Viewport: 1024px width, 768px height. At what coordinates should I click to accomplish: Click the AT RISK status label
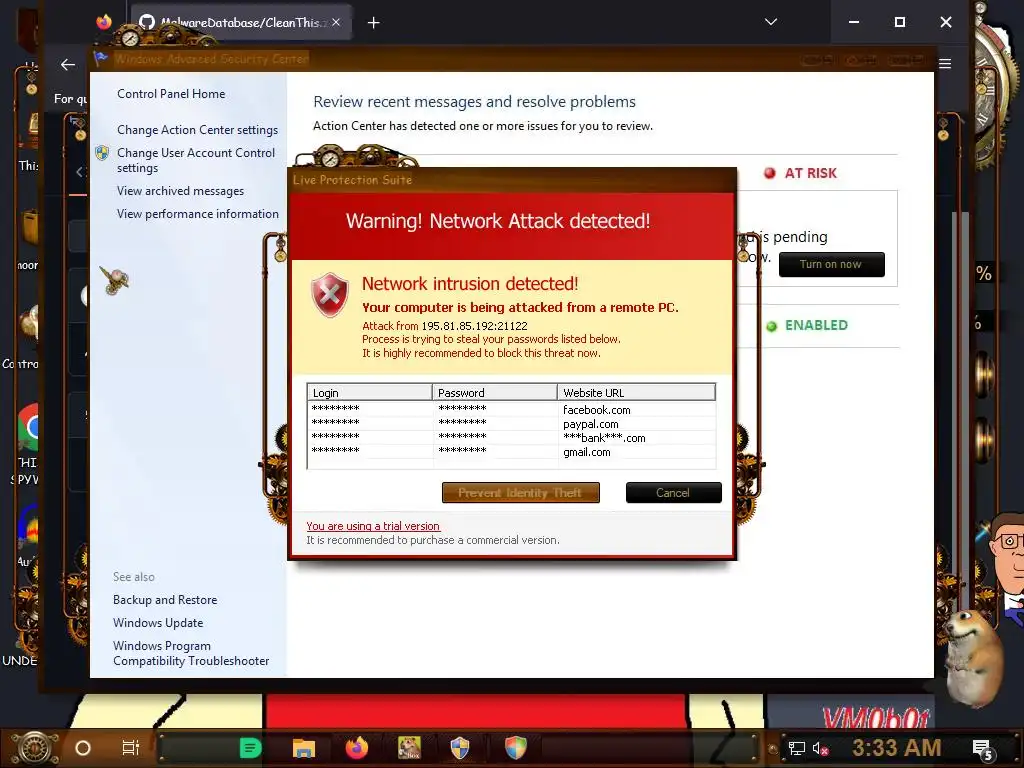click(x=810, y=173)
